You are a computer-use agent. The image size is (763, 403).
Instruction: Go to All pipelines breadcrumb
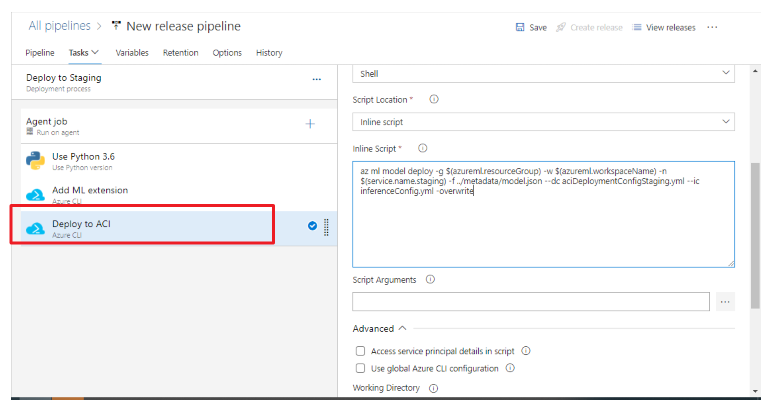pyautogui.click(x=59, y=26)
